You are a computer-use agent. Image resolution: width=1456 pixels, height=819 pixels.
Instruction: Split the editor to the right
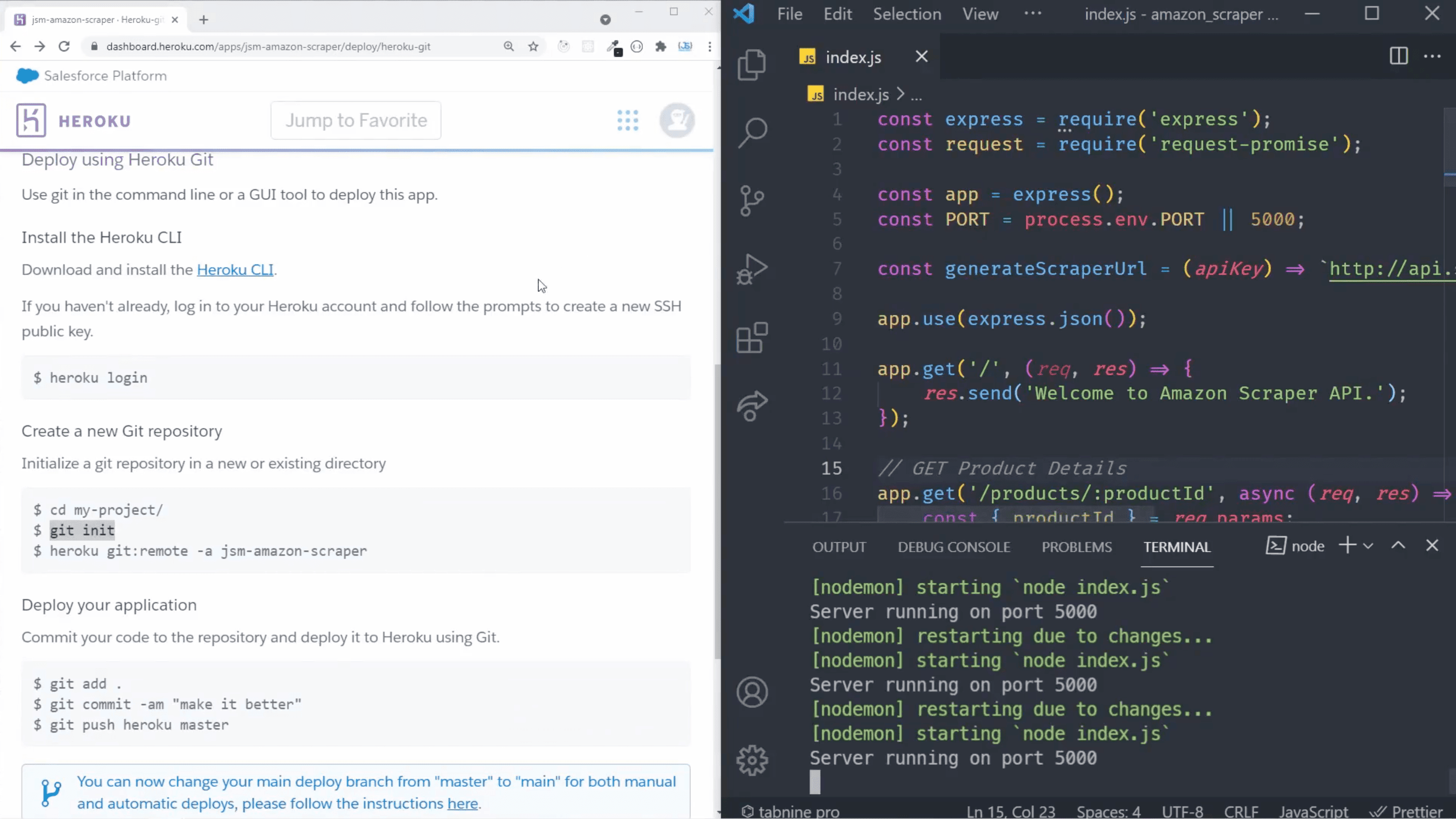pos(1398,56)
